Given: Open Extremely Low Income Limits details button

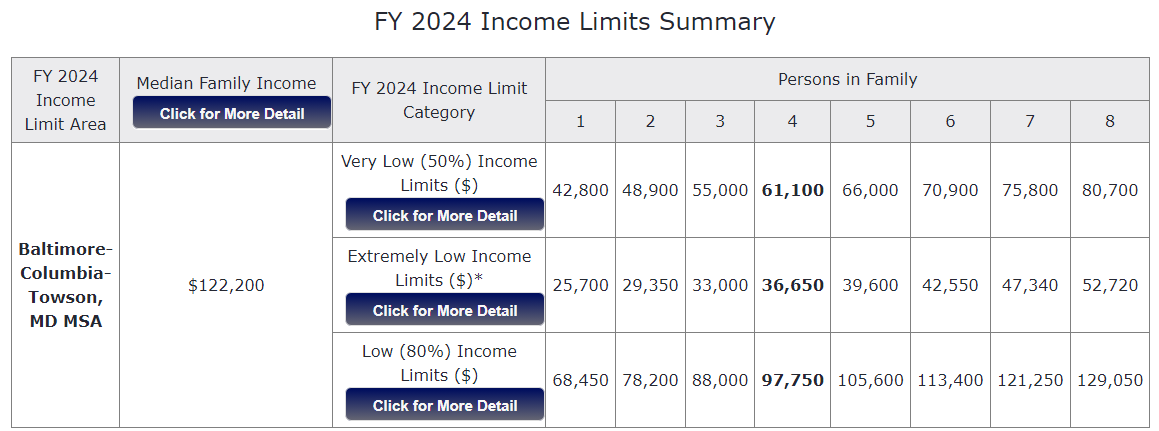Looking at the screenshot, I should tap(445, 310).
